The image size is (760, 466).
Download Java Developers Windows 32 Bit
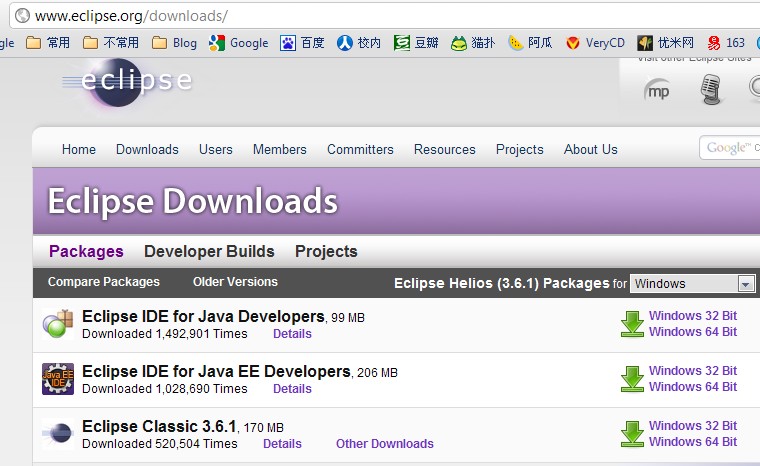point(693,316)
